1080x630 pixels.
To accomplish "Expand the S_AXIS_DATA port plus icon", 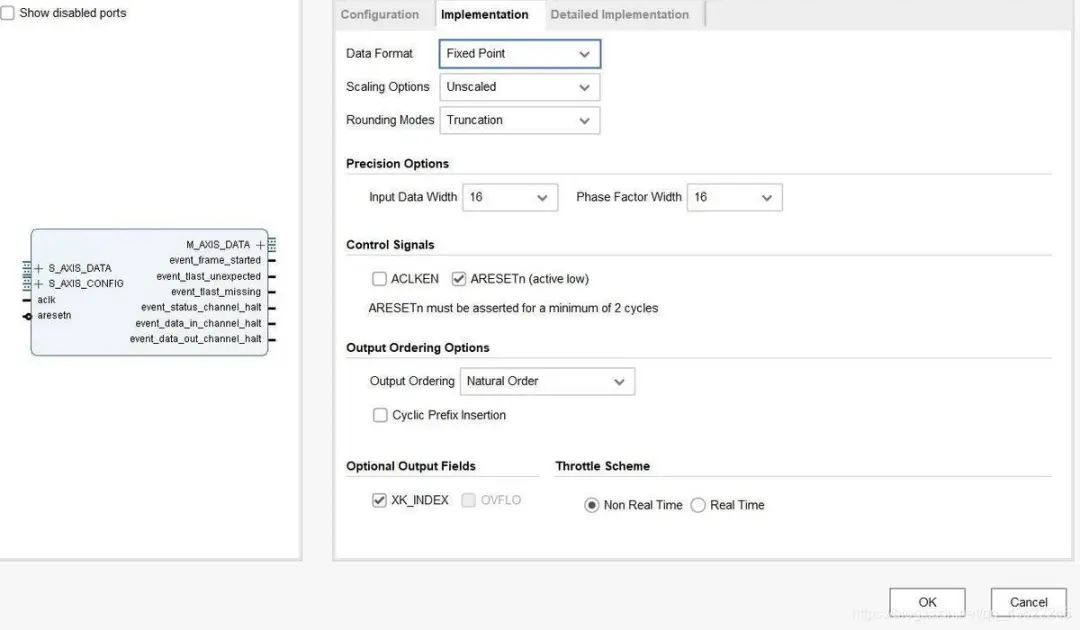I will point(39,268).
